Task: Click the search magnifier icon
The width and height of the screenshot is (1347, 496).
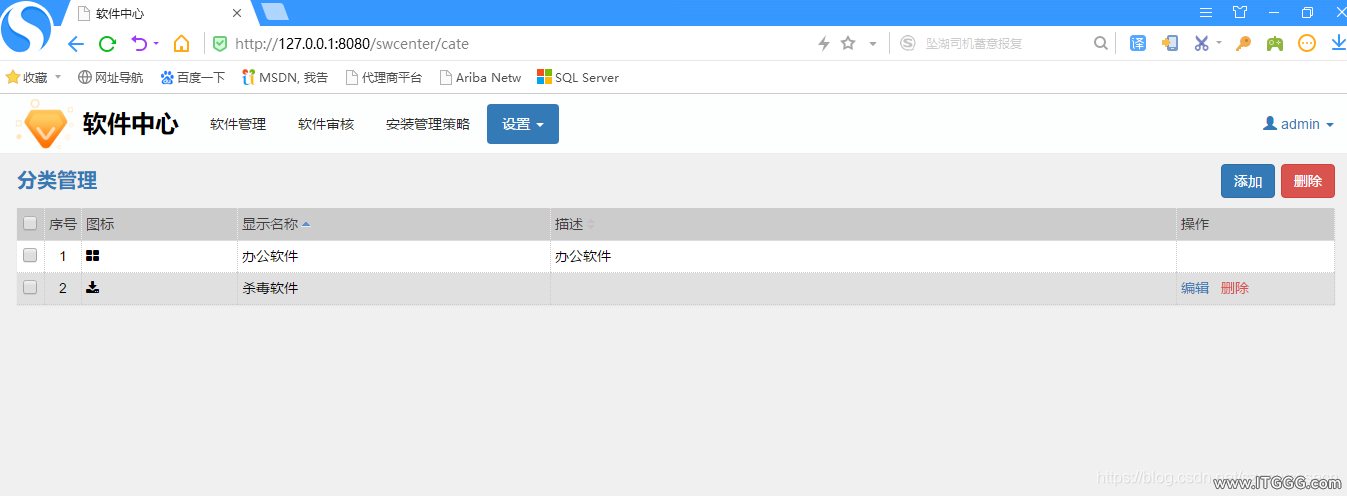Action: [x=1101, y=43]
